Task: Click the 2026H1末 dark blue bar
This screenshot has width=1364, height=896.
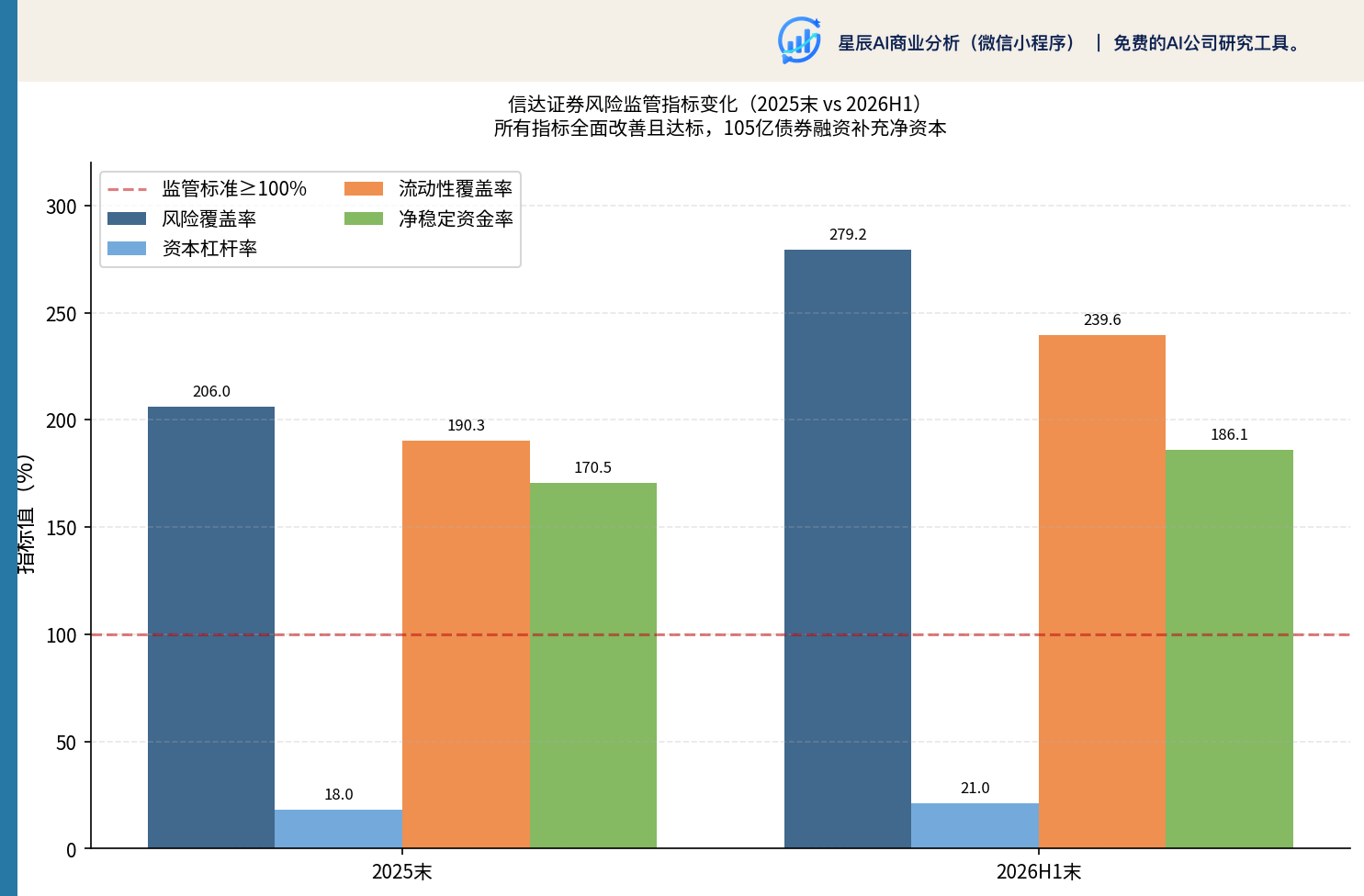Action: coord(848,549)
